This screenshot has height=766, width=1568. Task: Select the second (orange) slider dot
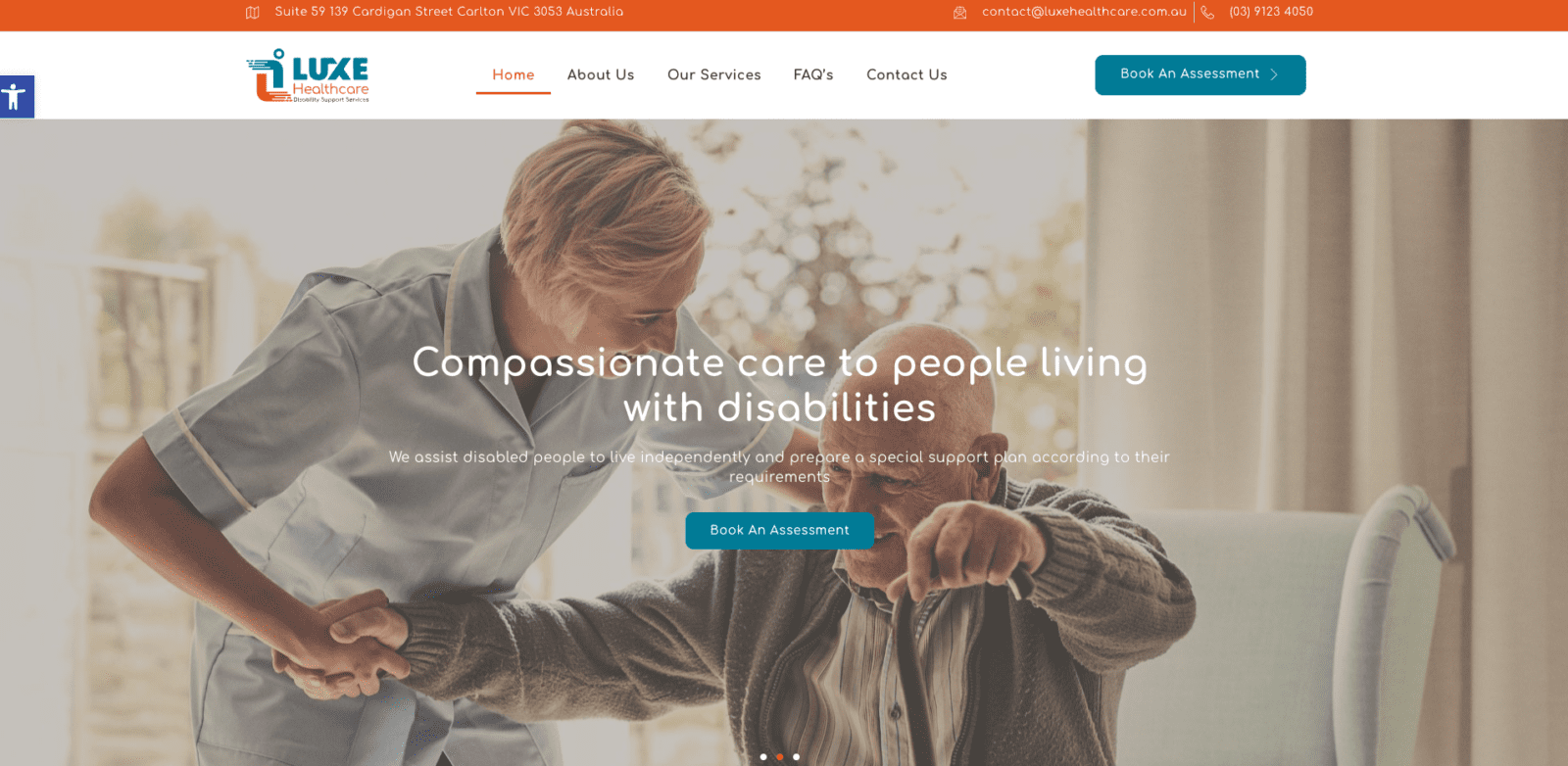tap(780, 756)
